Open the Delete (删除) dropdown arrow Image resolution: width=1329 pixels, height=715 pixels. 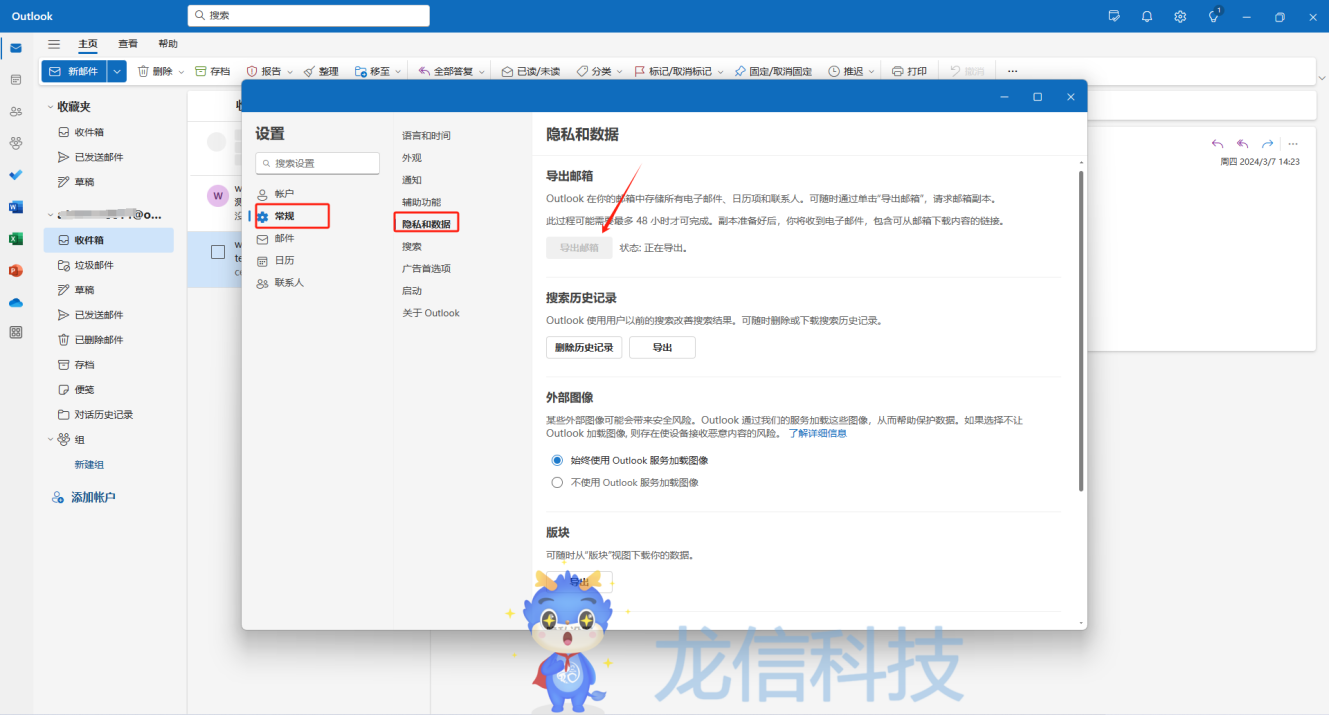(x=181, y=72)
